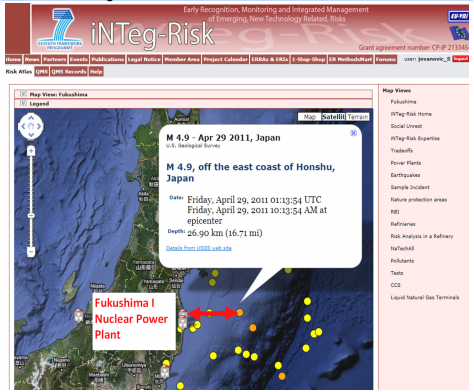This screenshot has height=392, width=474.
Task: Collapse the Map View: Fukushima panel
Action: point(23,94)
